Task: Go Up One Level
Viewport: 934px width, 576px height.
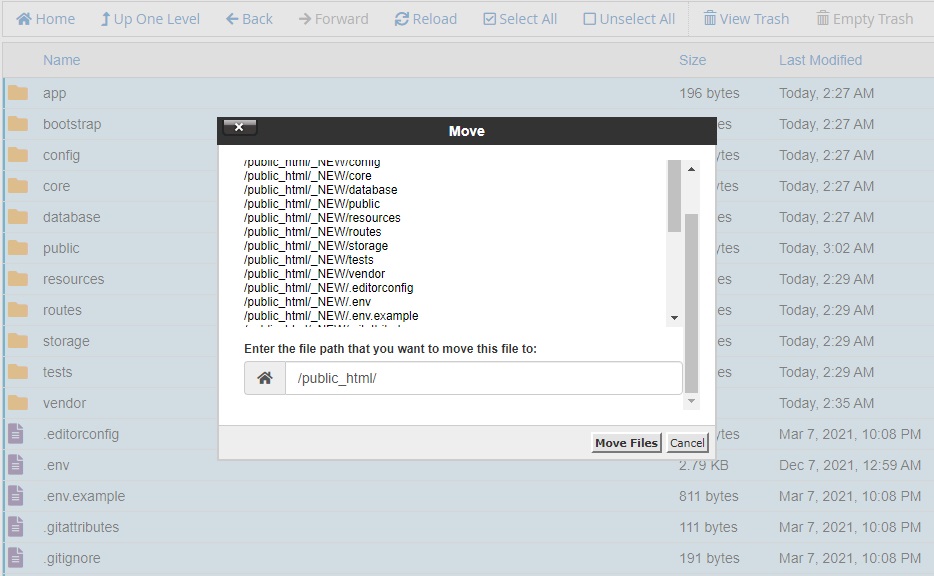Action: pos(150,19)
